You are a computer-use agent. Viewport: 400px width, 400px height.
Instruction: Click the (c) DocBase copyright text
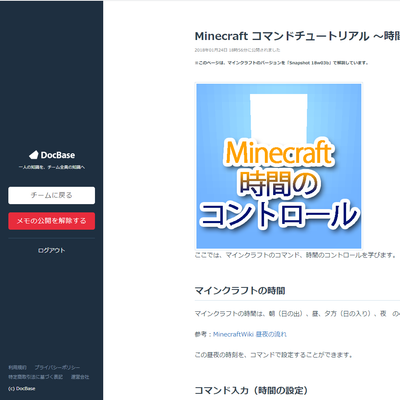pyautogui.click(x=22, y=389)
